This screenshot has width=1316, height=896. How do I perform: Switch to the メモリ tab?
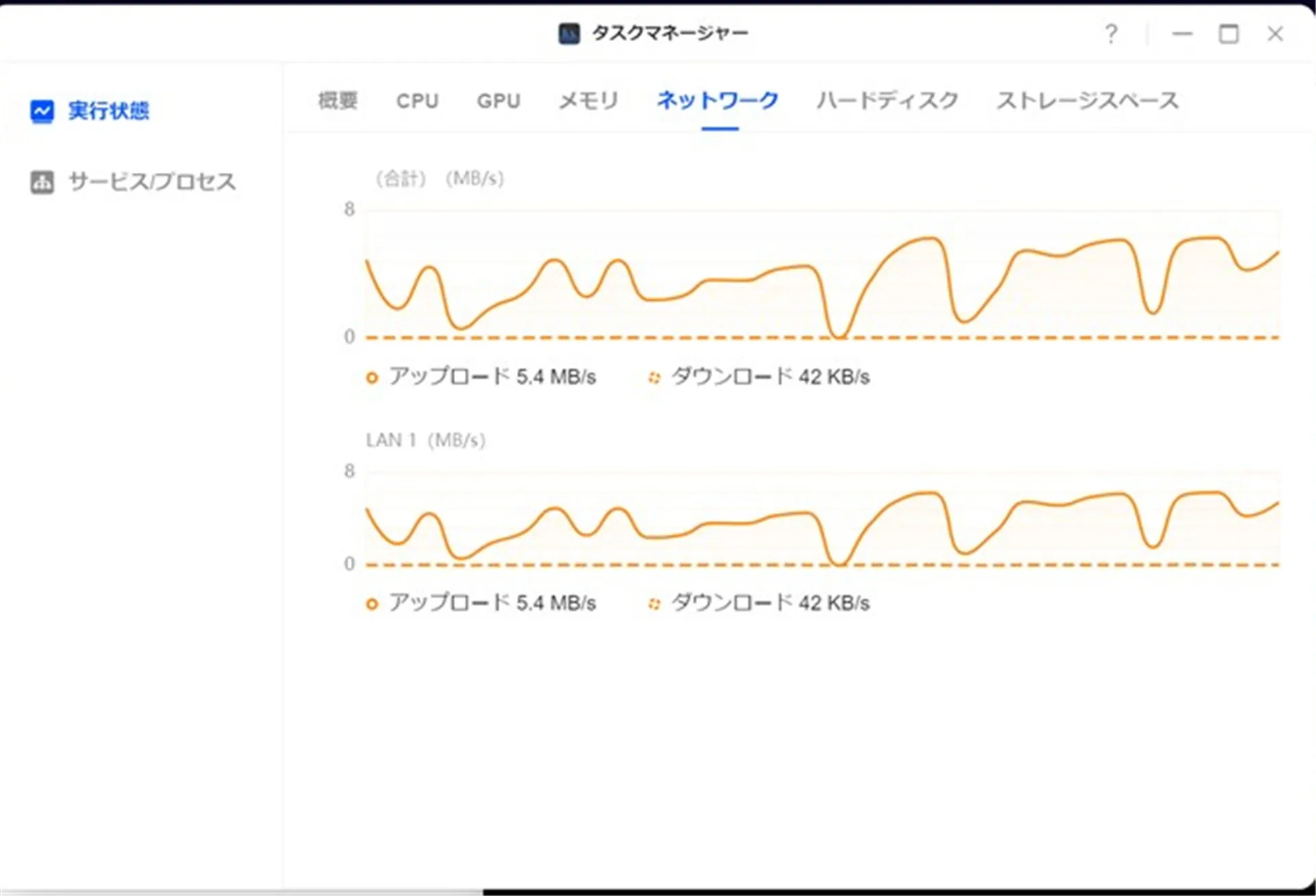click(x=589, y=101)
